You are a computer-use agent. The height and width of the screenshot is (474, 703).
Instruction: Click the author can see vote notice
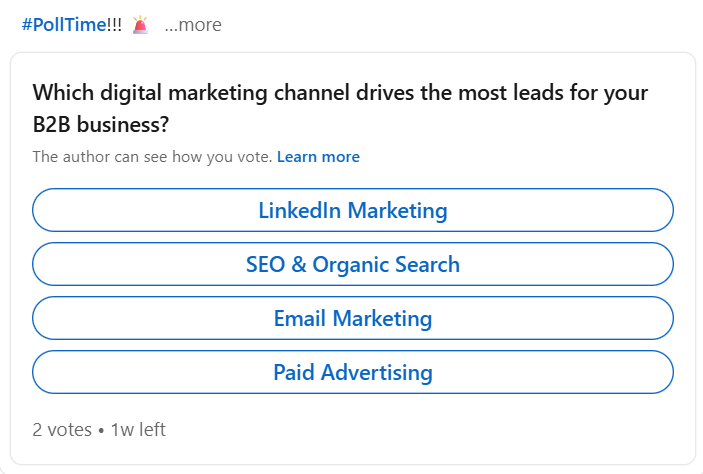click(152, 157)
